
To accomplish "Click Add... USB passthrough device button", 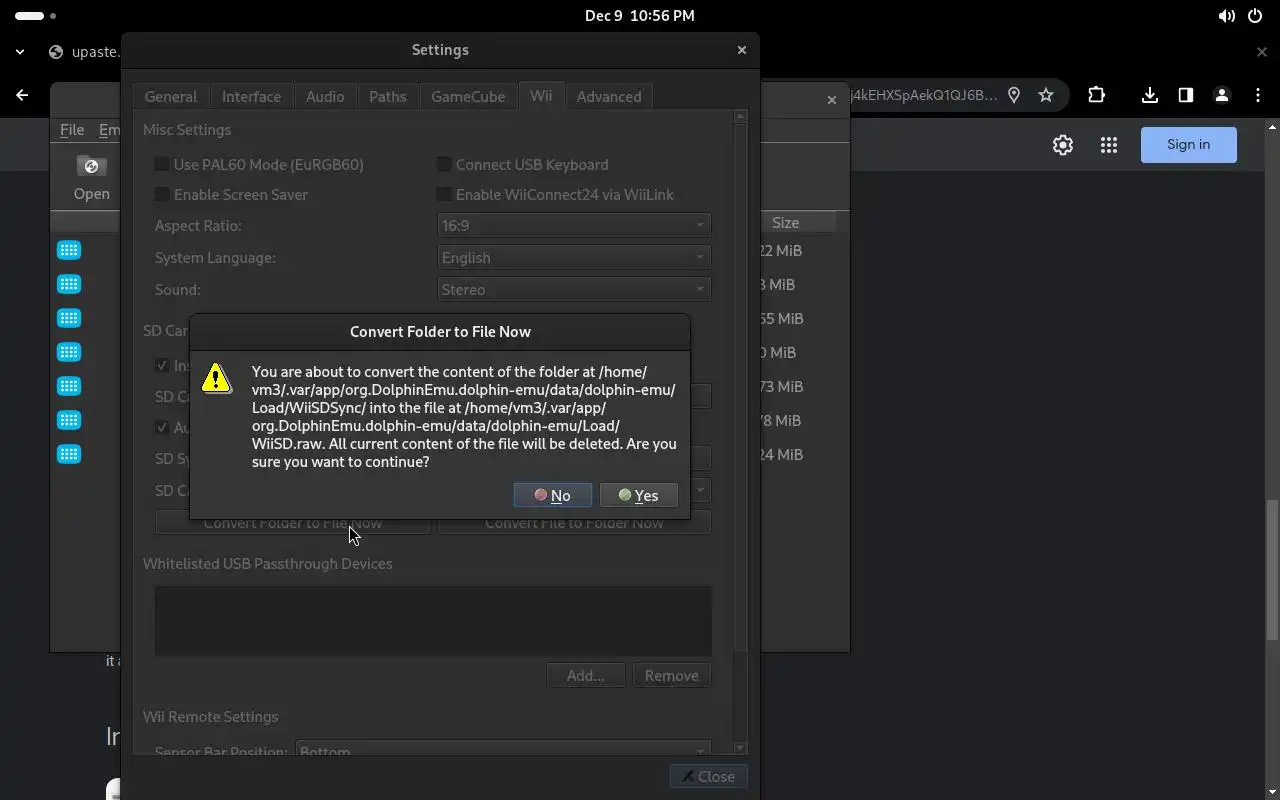I will coord(585,675).
